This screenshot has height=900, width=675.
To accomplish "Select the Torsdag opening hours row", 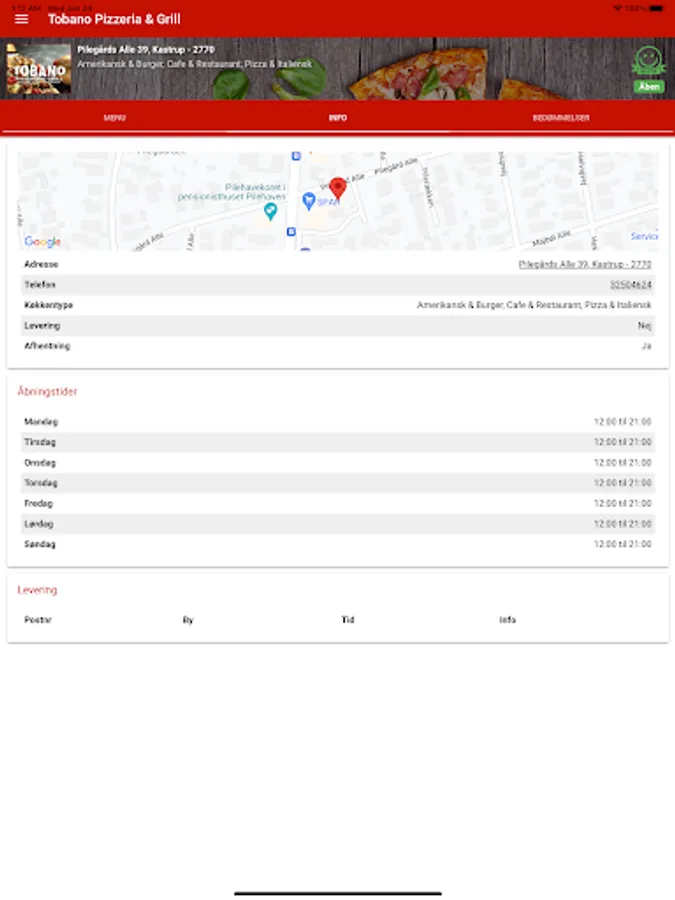I will [x=338, y=483].
